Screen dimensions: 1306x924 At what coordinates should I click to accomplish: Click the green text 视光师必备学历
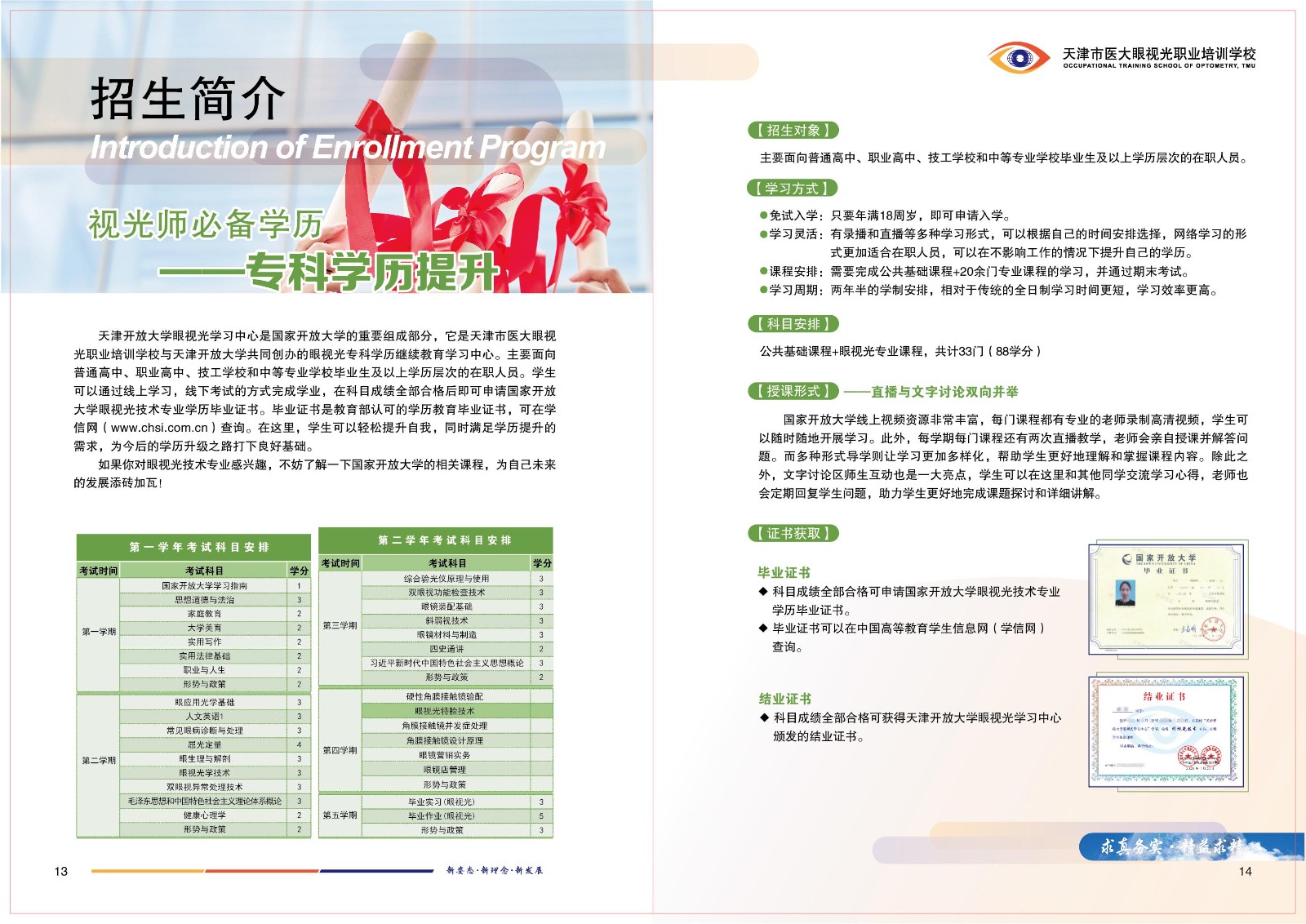(206, 224)
